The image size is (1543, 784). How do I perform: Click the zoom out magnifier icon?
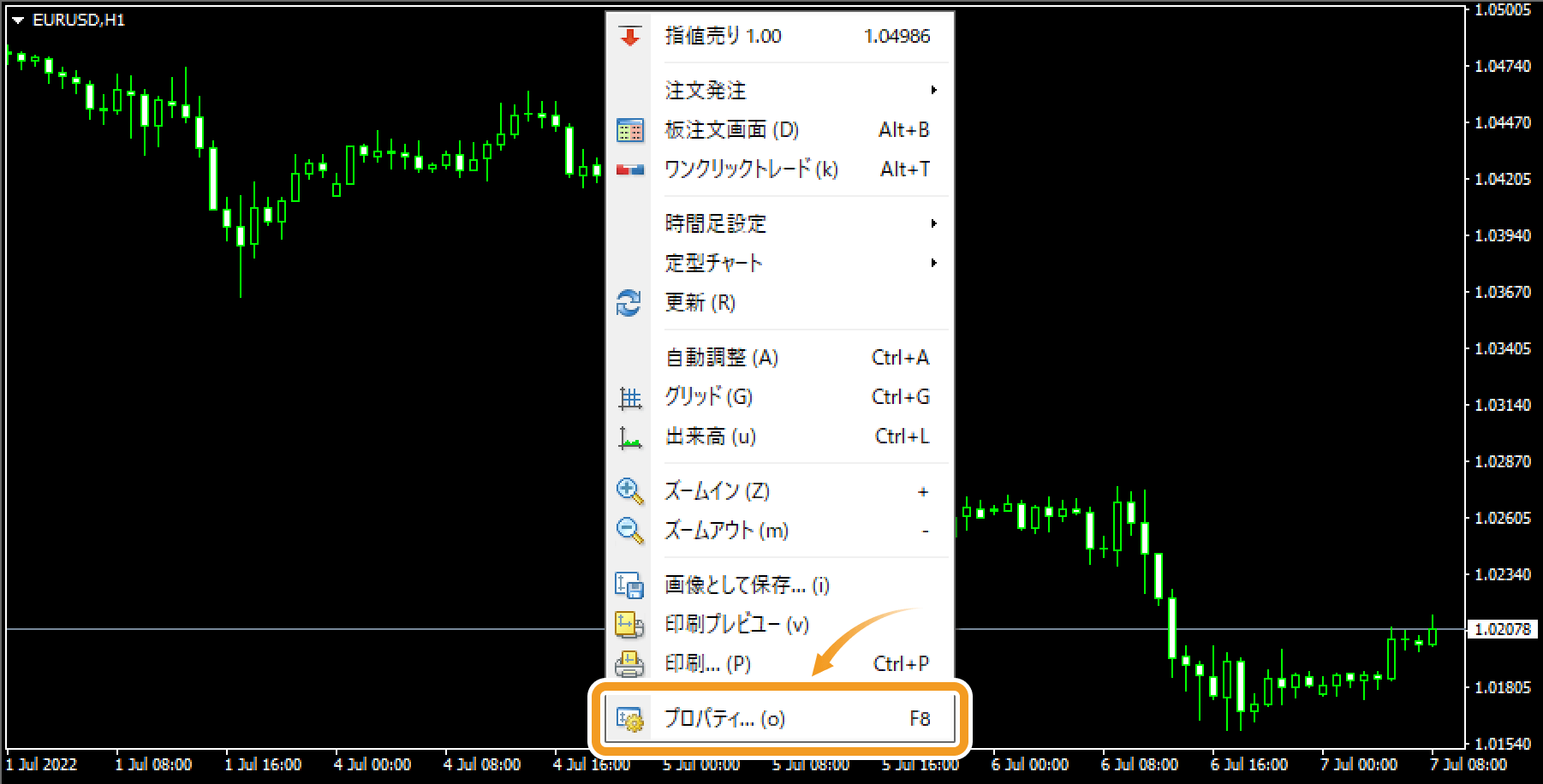[630, 531]
